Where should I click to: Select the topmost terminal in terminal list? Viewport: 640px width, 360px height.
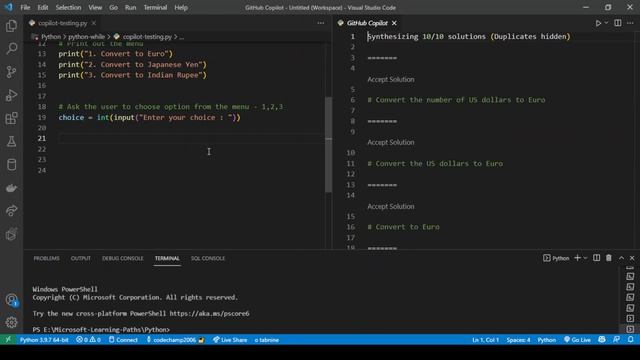point(630,267)
